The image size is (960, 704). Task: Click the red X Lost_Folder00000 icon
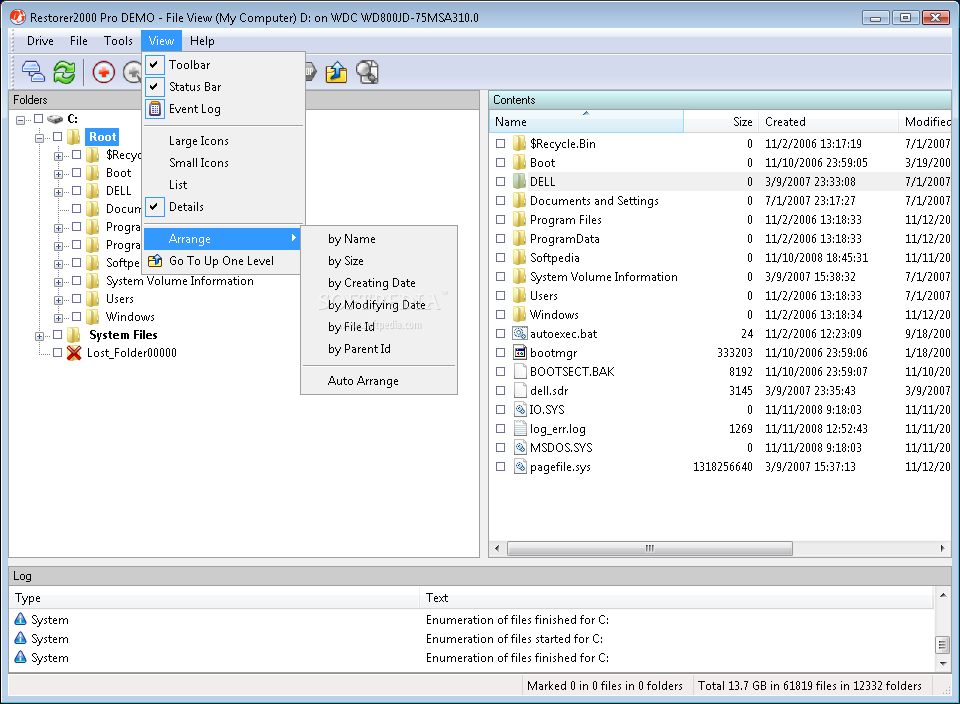coord(74,353)
